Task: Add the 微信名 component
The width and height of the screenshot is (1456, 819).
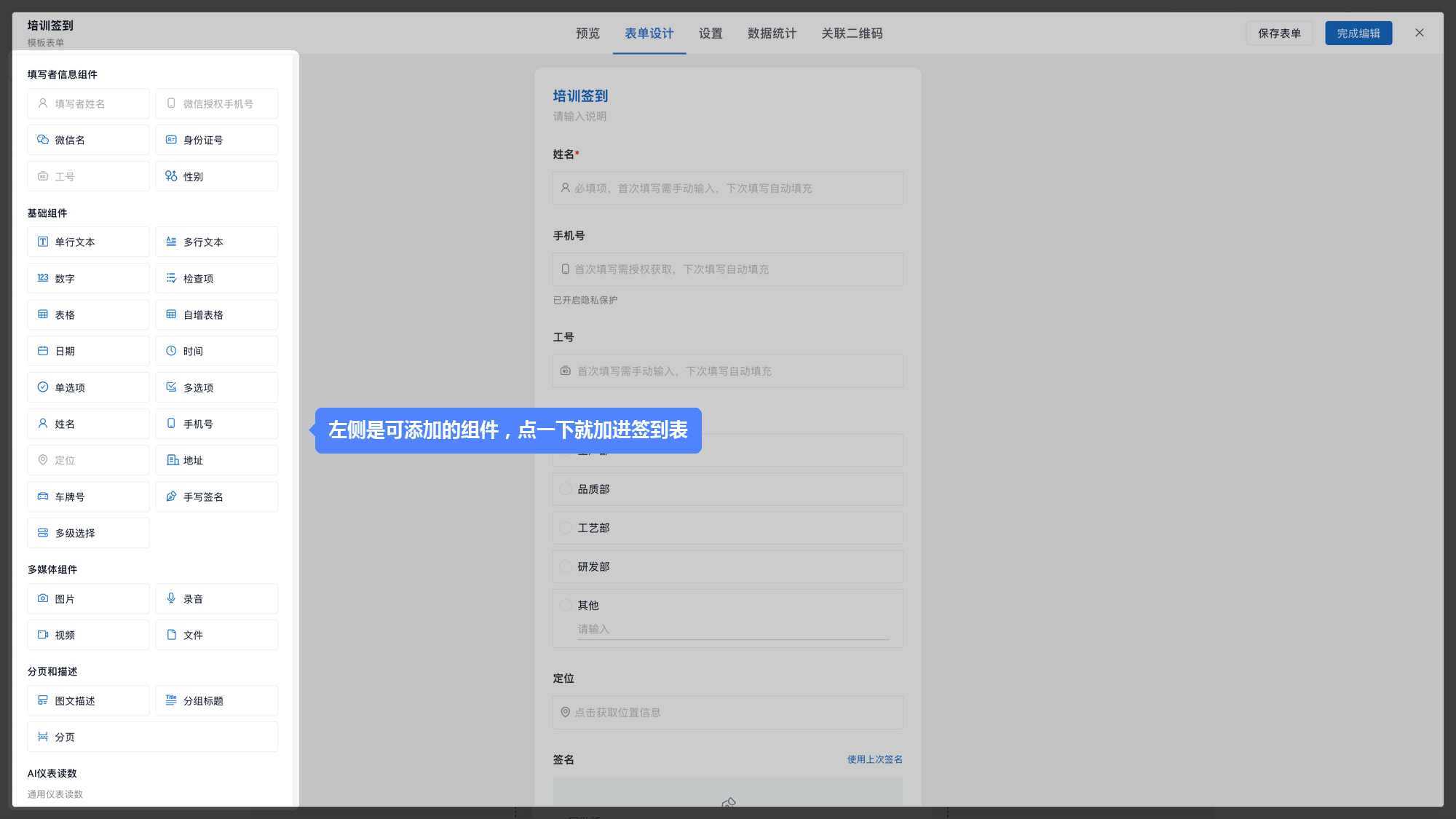Action: tap(88, 140)
